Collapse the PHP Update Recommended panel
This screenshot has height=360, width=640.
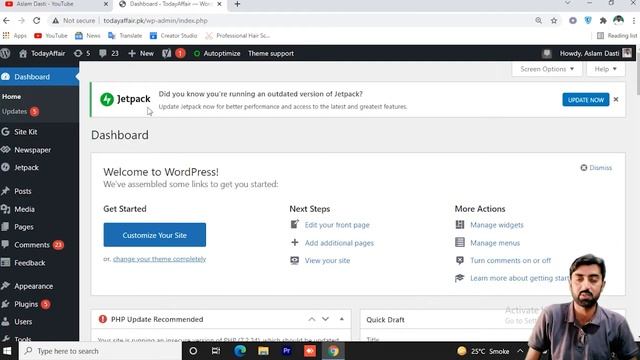[342, 319]
